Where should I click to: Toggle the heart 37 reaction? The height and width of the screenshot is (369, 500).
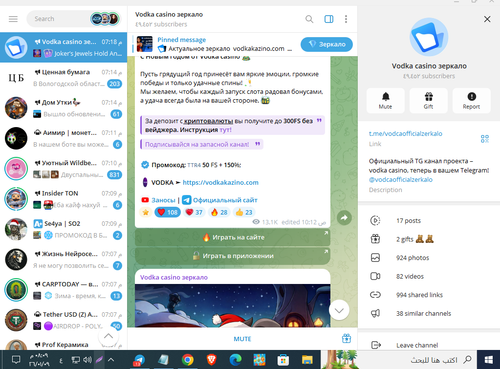tap(194, 212)
